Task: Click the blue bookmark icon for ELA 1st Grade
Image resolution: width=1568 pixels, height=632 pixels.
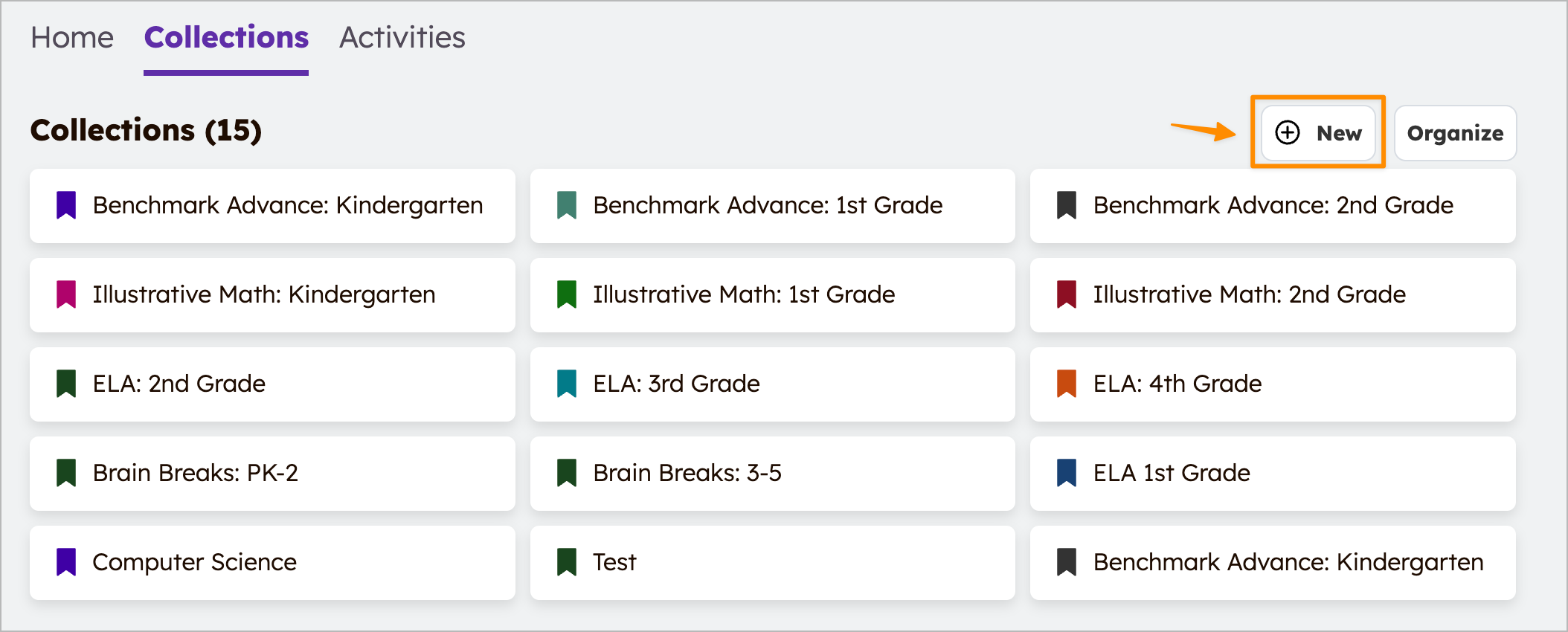Action: point(1067,473)
